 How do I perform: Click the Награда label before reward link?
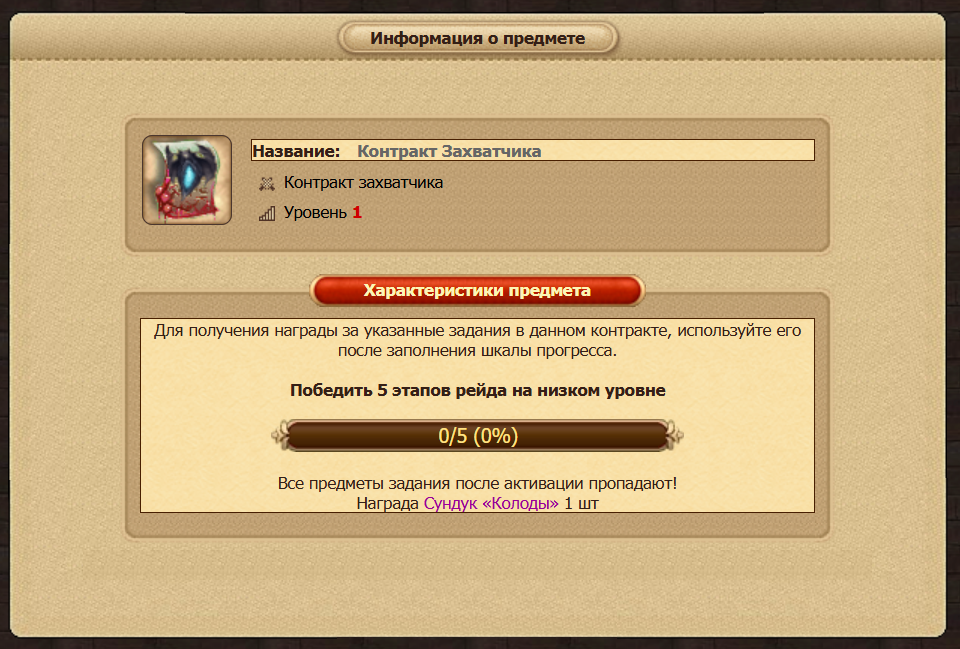point(388,503)
